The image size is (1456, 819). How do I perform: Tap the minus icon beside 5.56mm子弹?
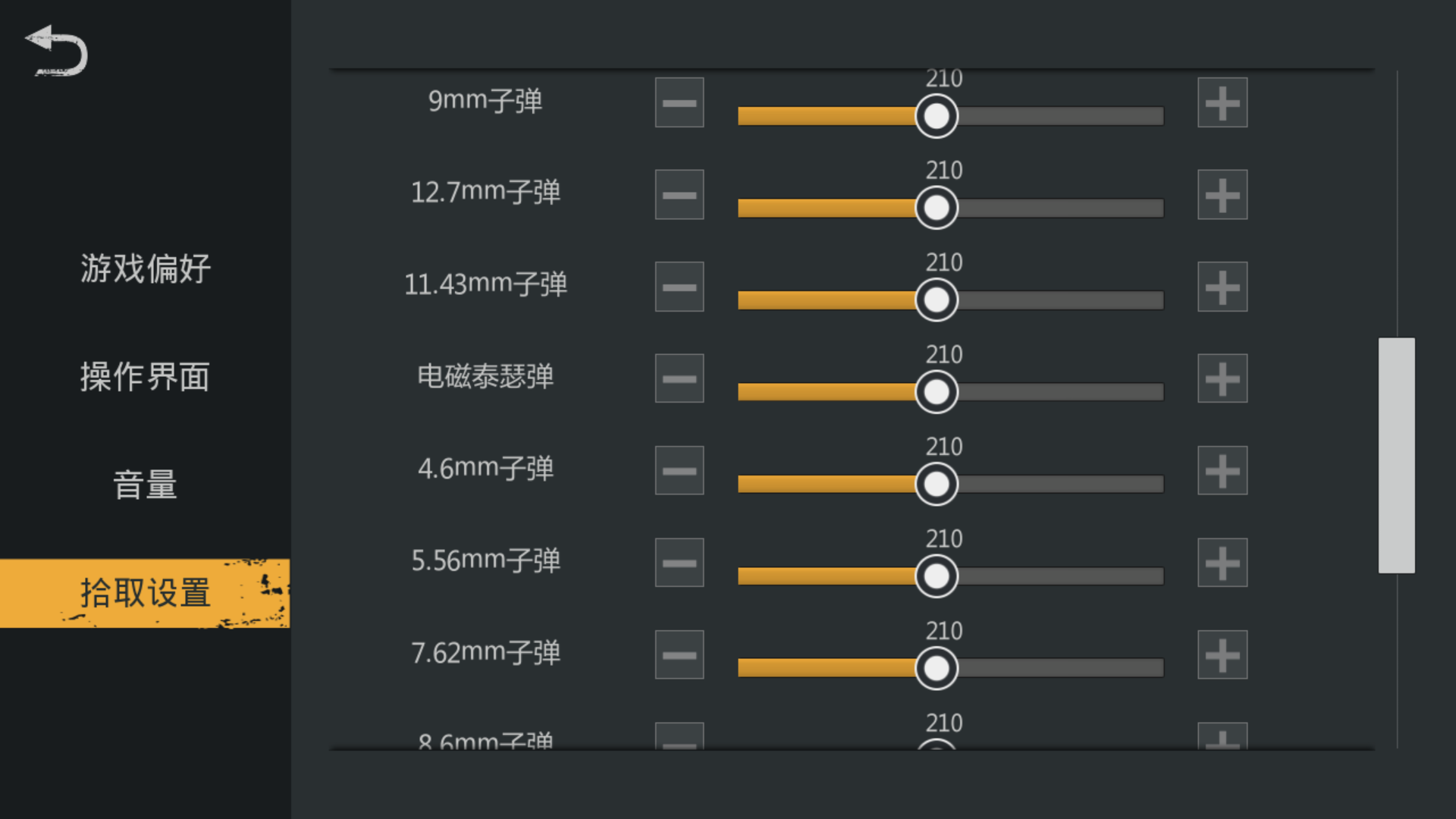[679, 563]
